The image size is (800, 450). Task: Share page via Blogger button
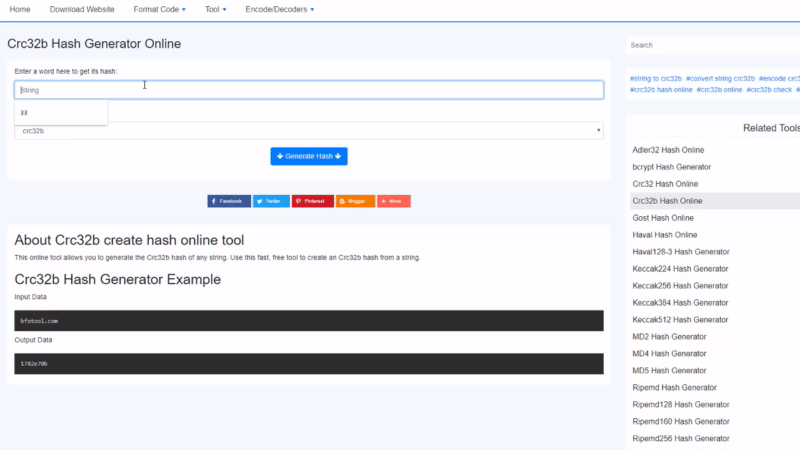(x=355, y=201)
